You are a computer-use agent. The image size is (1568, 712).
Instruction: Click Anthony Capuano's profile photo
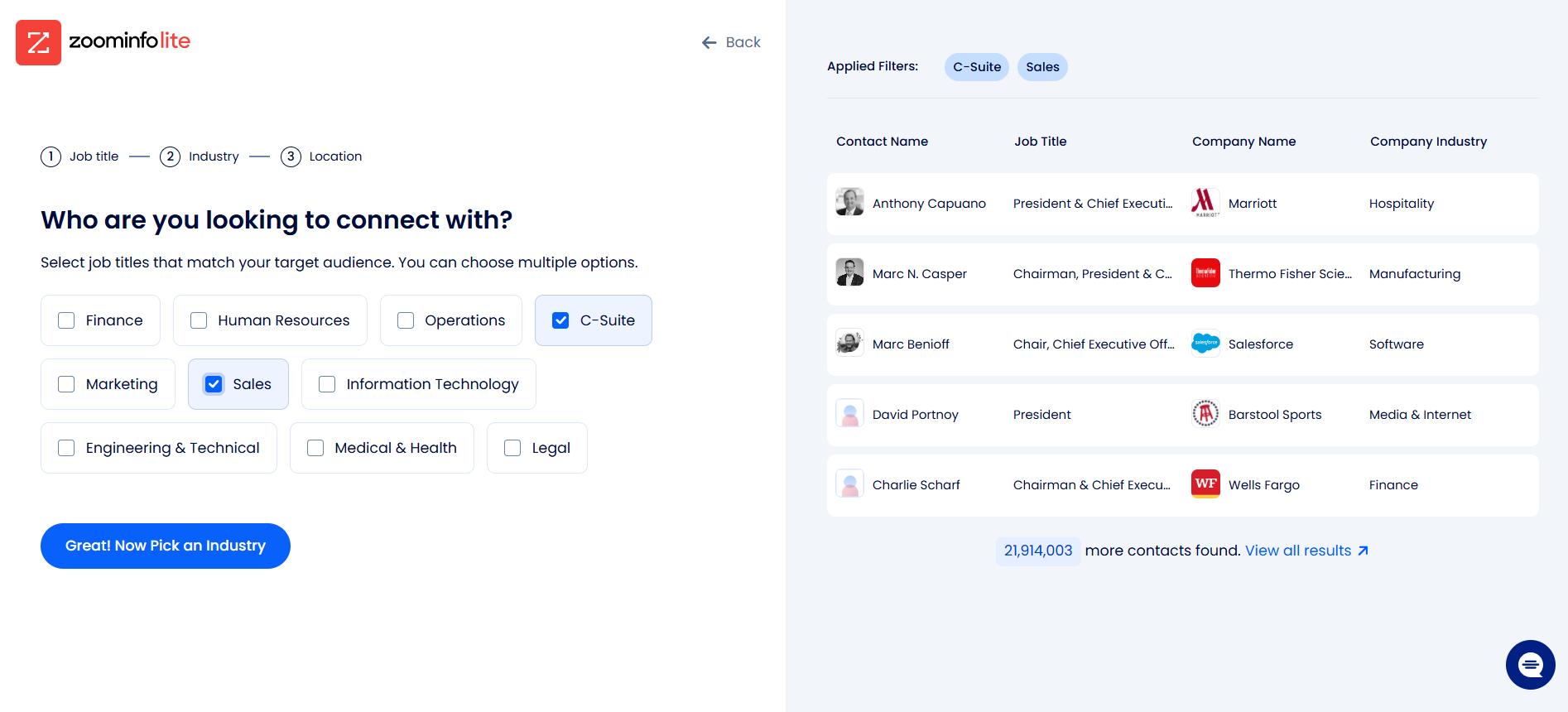pos(849,202)
